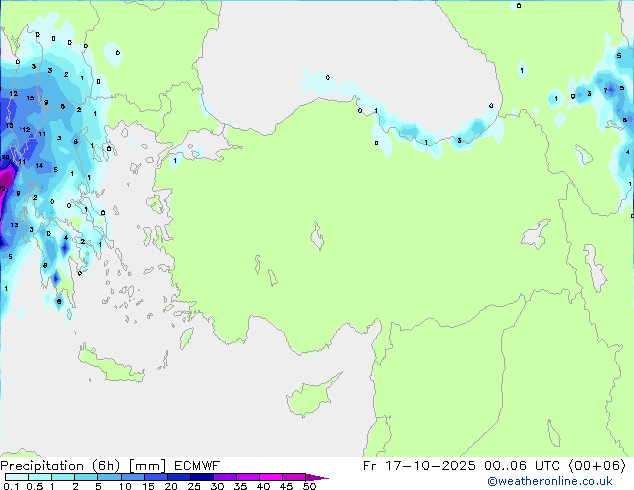
Task: Click the '(00+06)' forecast offset text
Action: (x=597, y=466)
